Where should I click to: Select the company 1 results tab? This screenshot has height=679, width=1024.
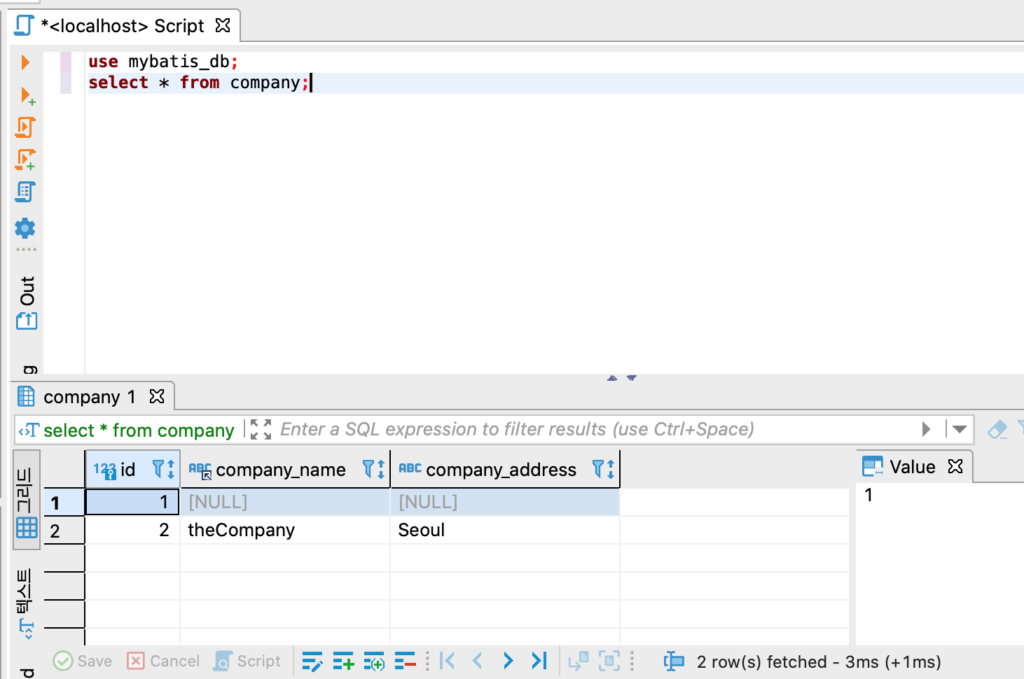coord(88,397)
